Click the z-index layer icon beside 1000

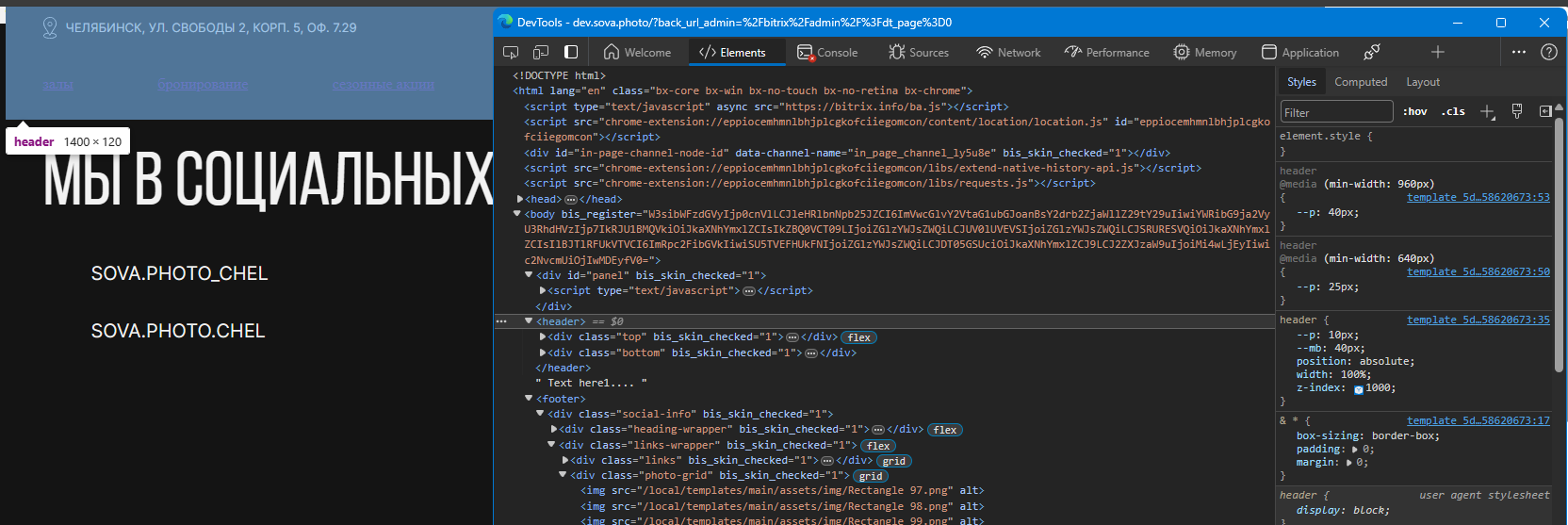[1359, 389]
